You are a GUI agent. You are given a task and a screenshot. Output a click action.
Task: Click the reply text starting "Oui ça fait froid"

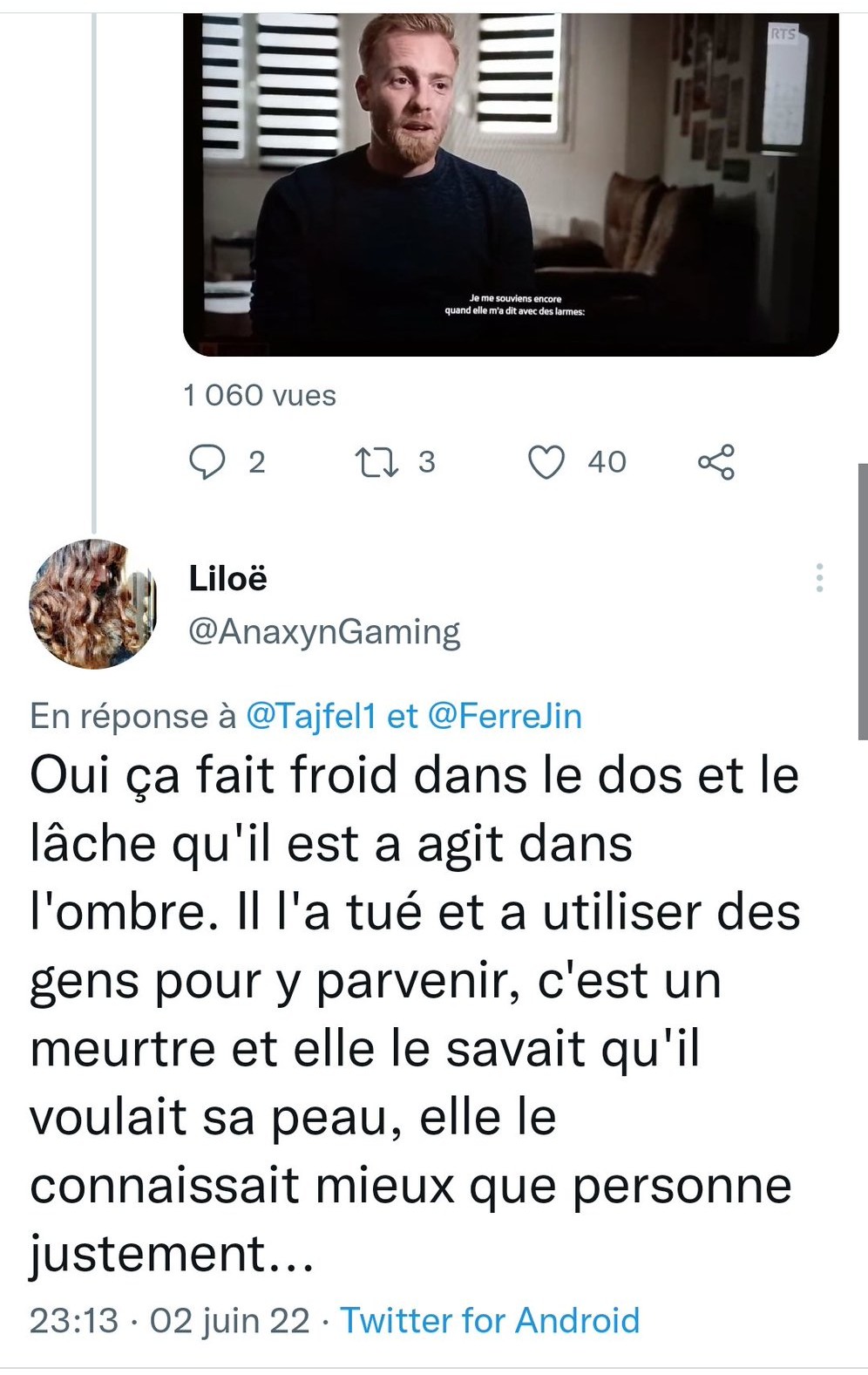tap(414, 1013)
